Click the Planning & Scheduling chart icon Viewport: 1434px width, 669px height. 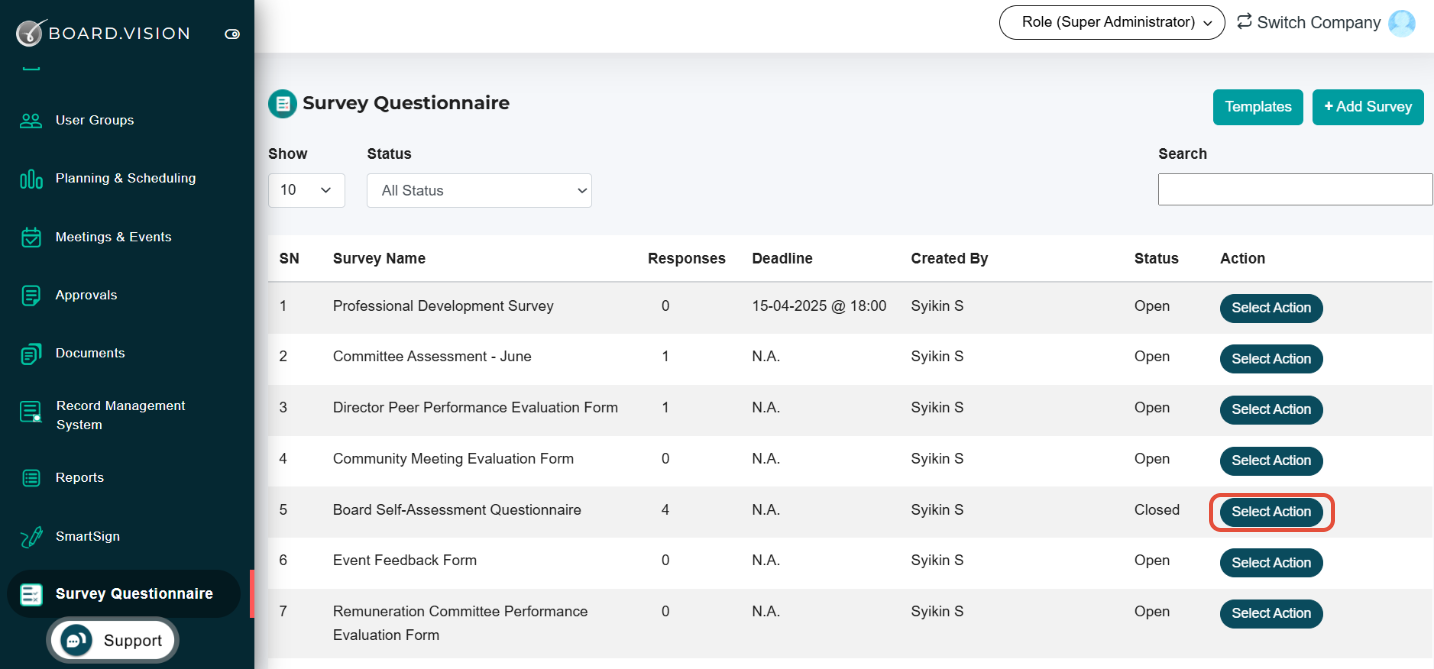pyautogui.click(x=31, y=179)
